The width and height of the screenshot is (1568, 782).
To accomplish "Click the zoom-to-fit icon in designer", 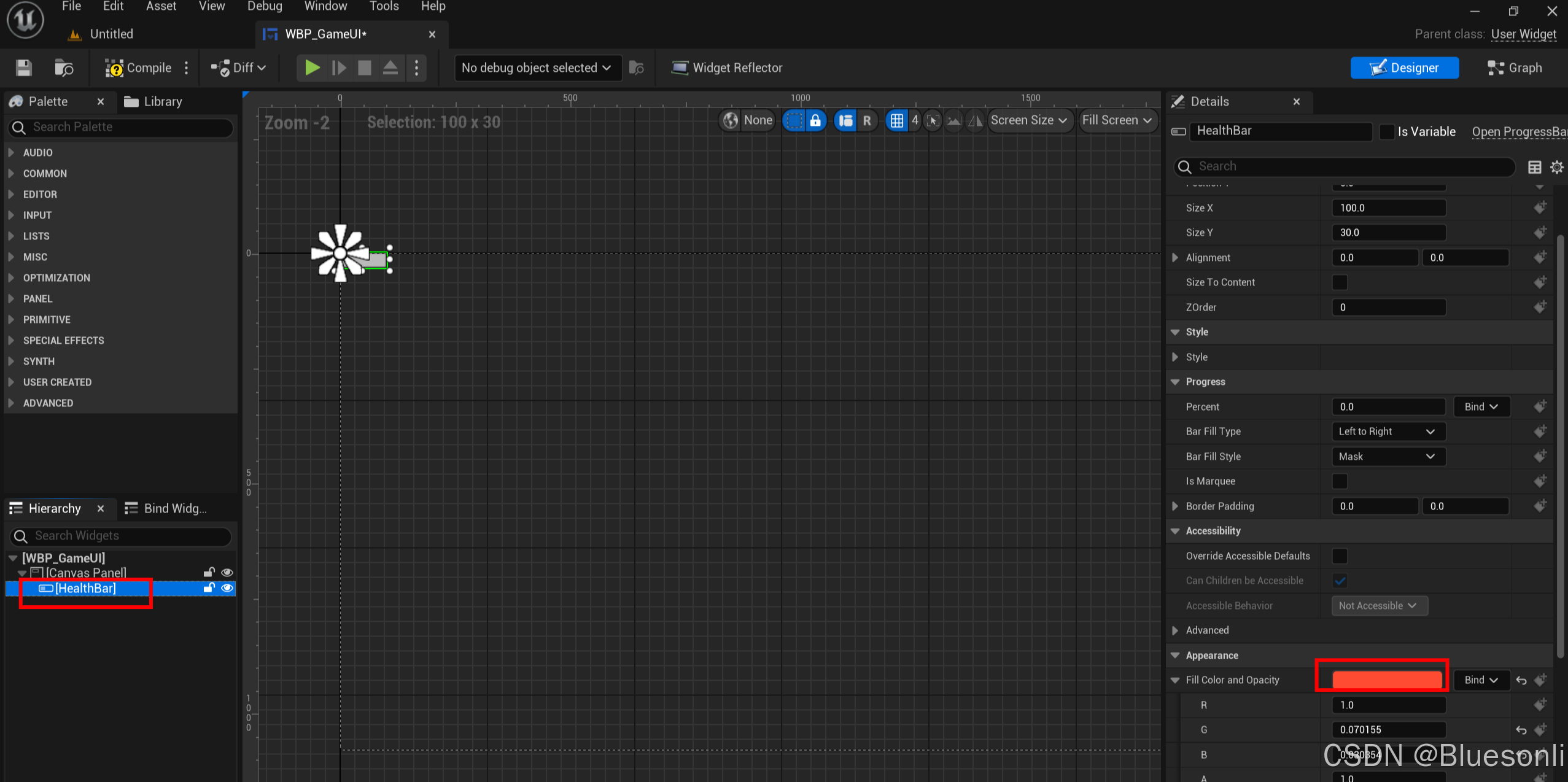I will click(933, 120).
